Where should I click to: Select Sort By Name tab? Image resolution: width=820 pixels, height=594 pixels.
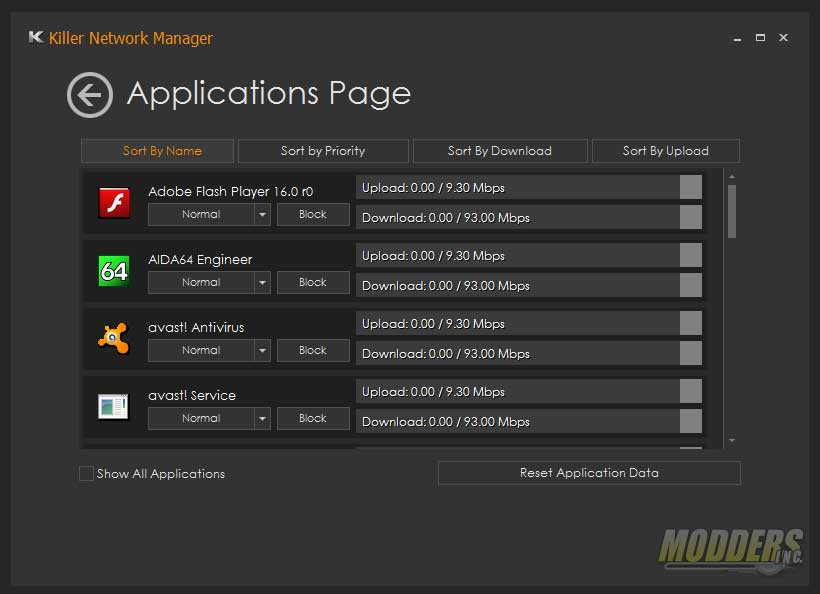157,151
